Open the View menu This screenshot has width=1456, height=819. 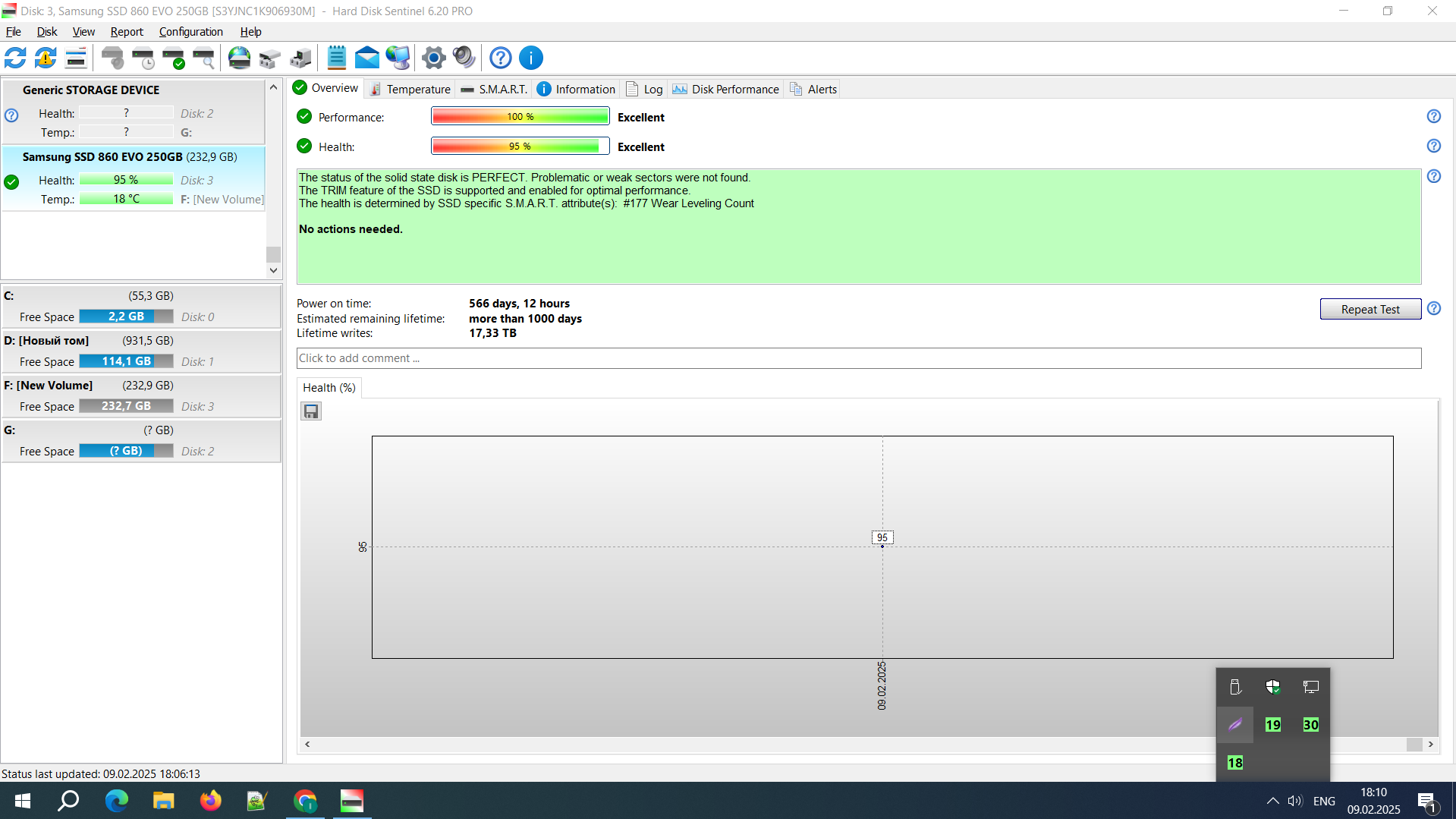click(x=83, y=32)
